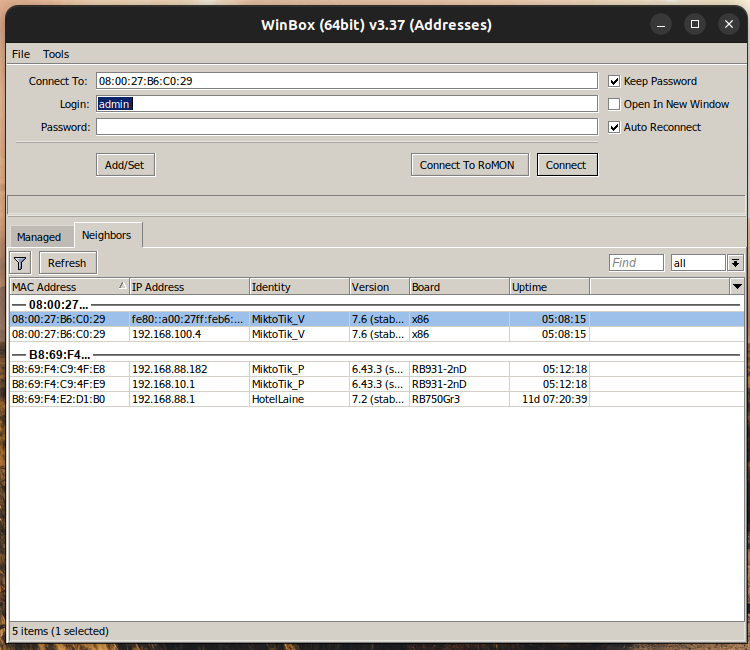The width and height of the screenshot is (750, 650).
Task: Click the 'all' filter combo field
Action: click(698, 263)
